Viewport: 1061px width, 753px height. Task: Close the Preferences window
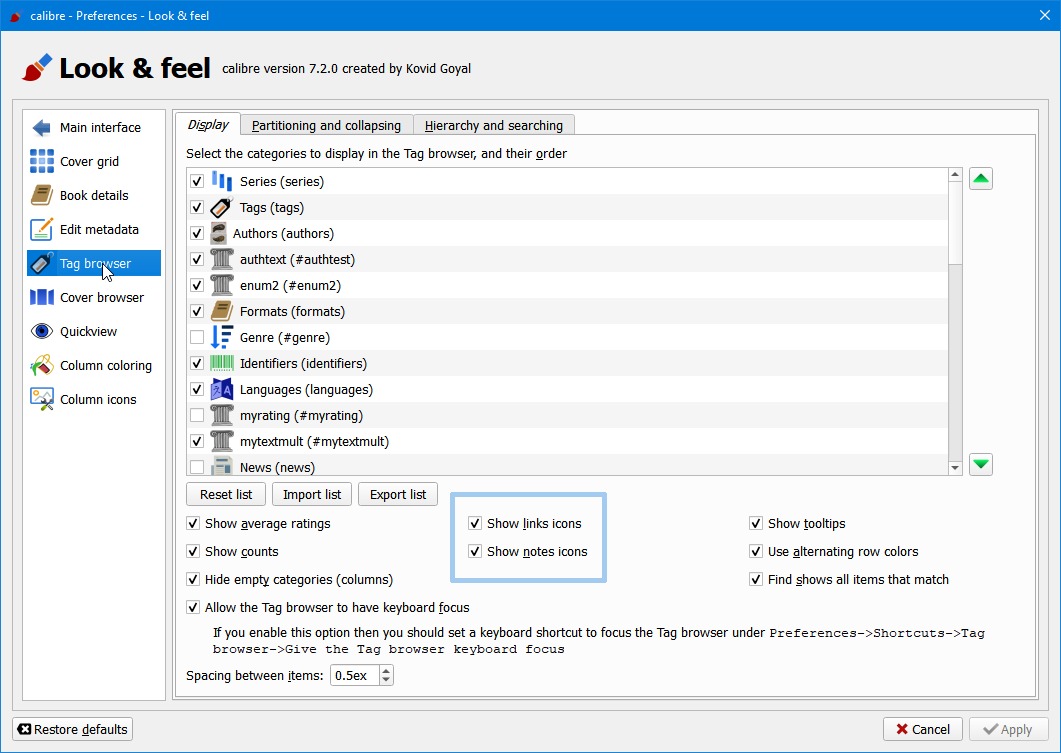(1045, 15)
